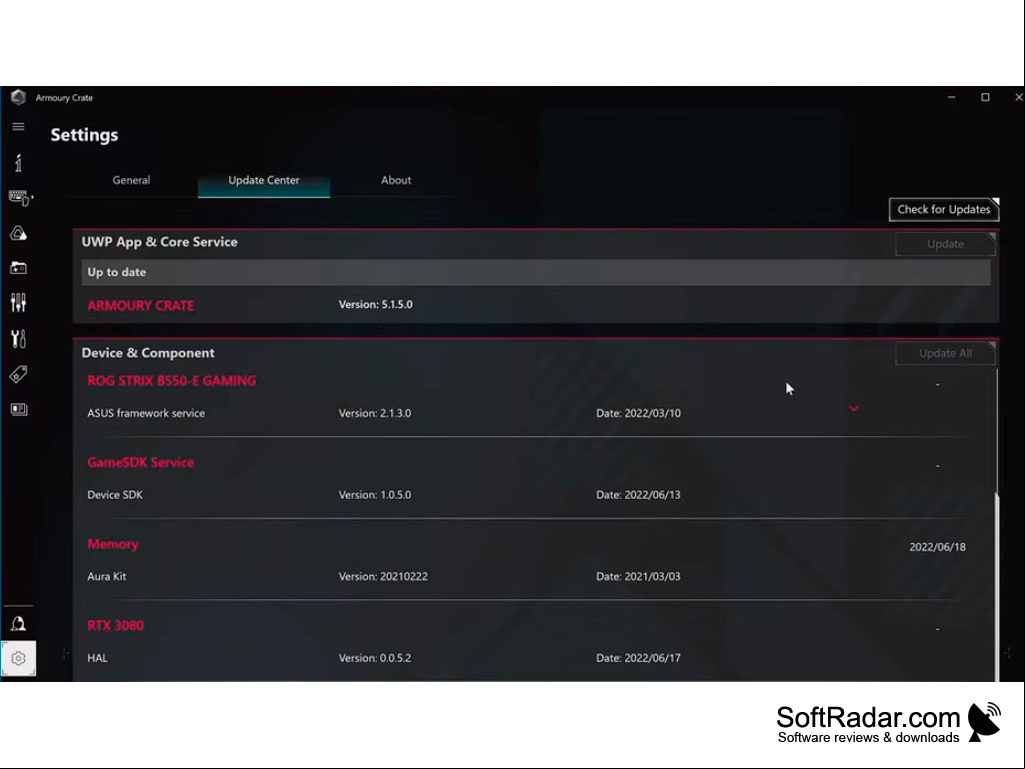This screenshot has height=769, width=1025.
Task: Click the ROG STRIX B550-E GAMING heading
Action: click(x=171, y=381)
